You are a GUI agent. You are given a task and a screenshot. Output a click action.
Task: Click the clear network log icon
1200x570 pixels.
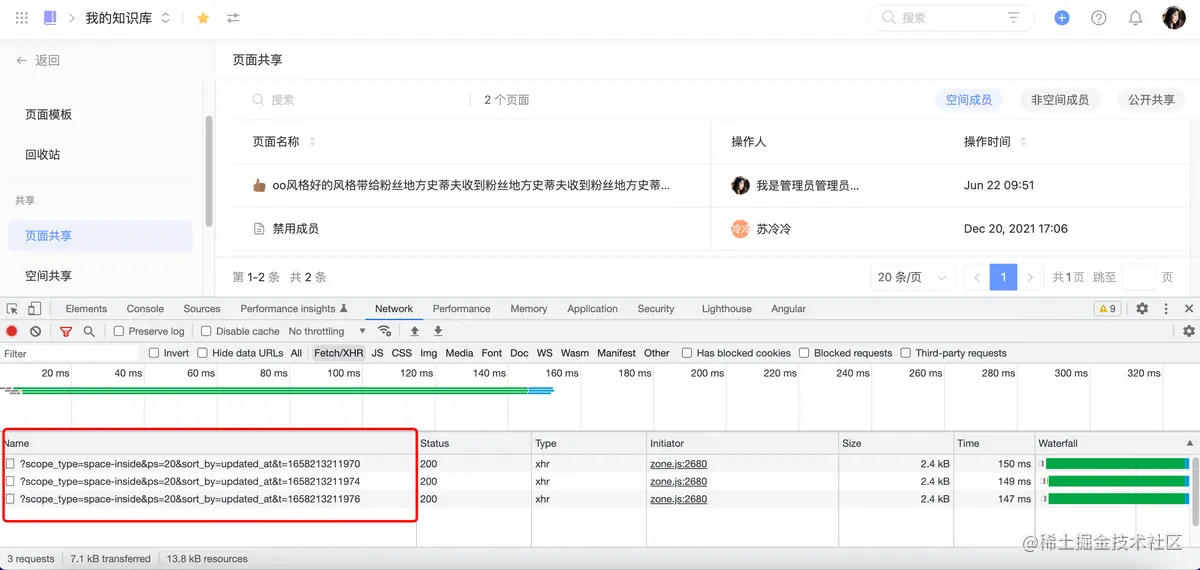tap(35, 331)
